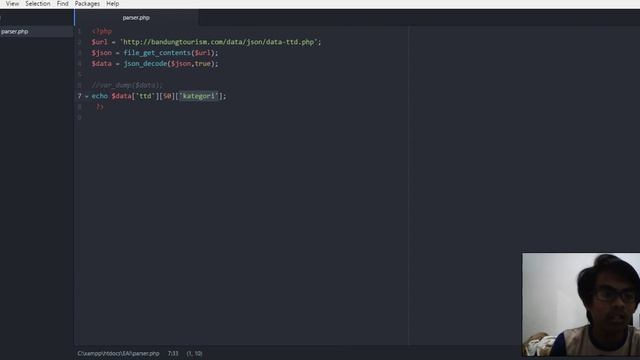The width and height of the screenshot is (640, 360).
Task: Click the <?php opening tag
Action: tap(102, 31)
